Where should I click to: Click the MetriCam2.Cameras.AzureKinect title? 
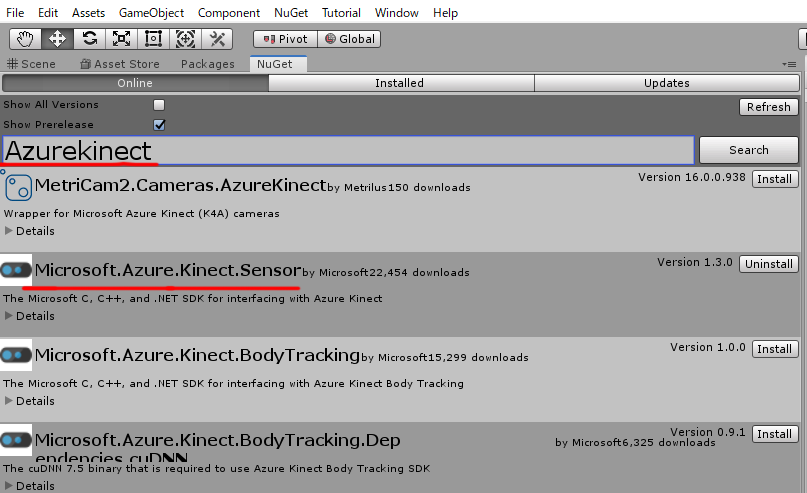(x=180, y=185)
